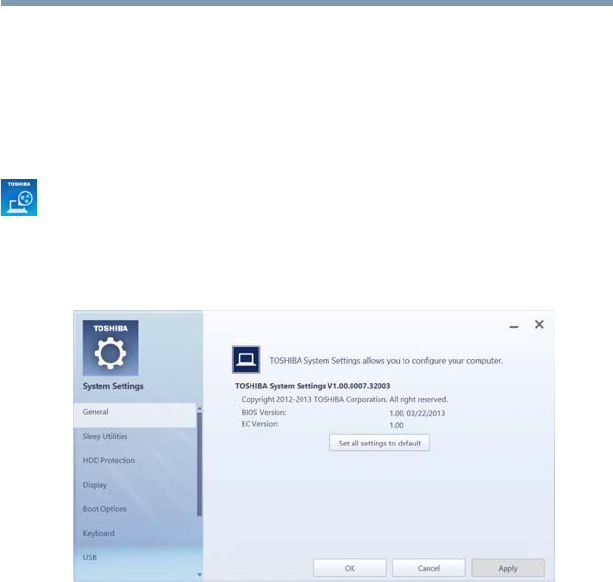This screenshot has width=613, height=582.
Task: Click the Copyright 2012-2013 TOSHIBA Corporation line
Action: [x=344, y=399]
